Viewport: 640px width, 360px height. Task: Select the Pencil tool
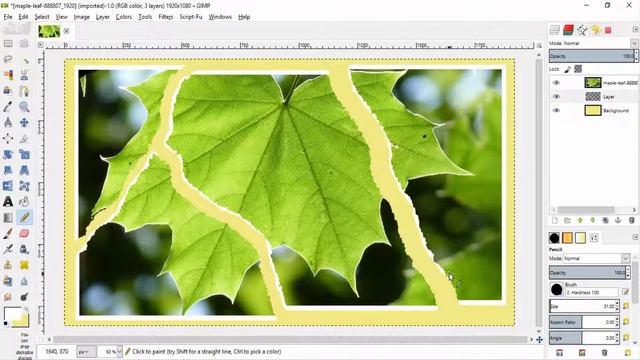point(24,218)
